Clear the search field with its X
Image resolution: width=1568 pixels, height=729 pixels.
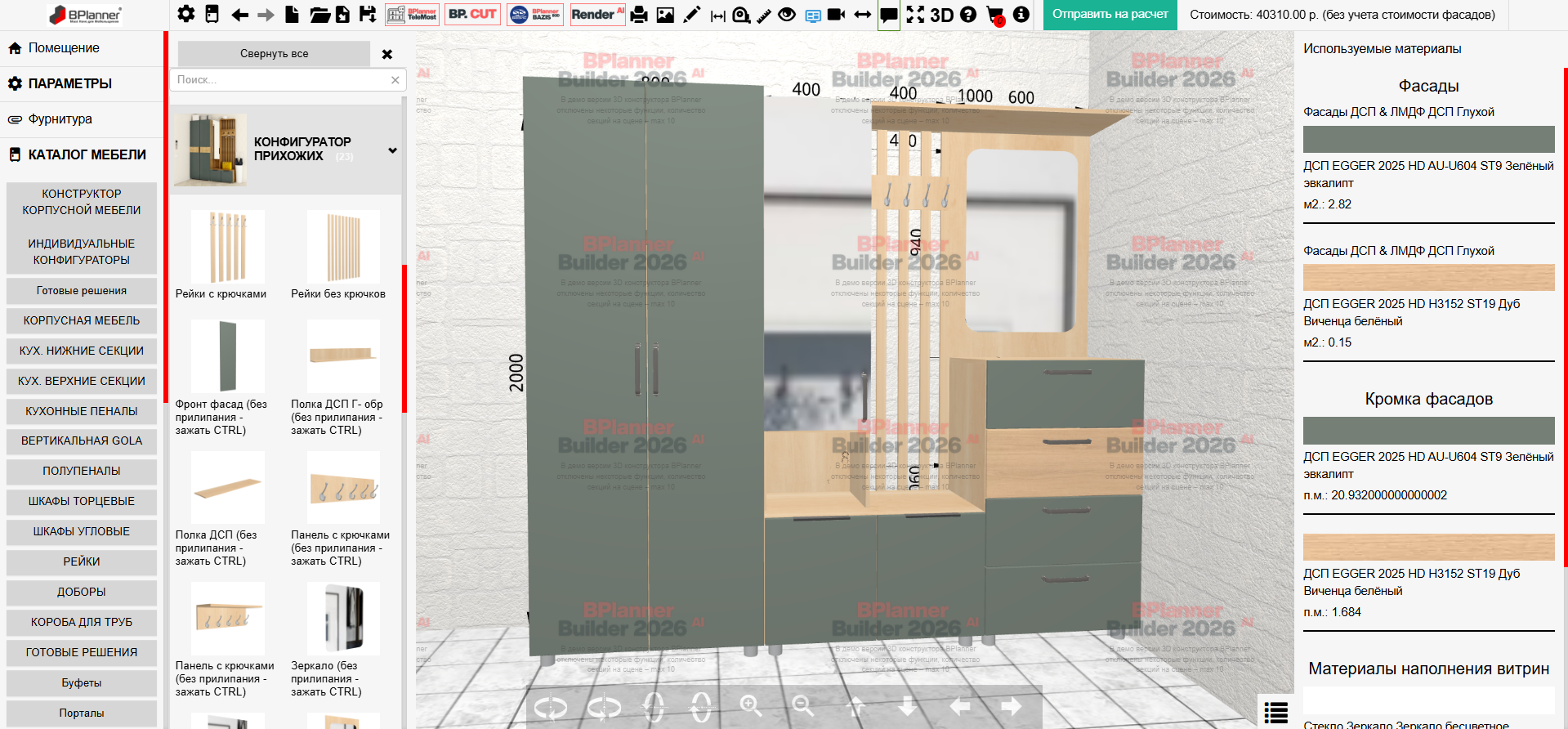pos(395,80)
